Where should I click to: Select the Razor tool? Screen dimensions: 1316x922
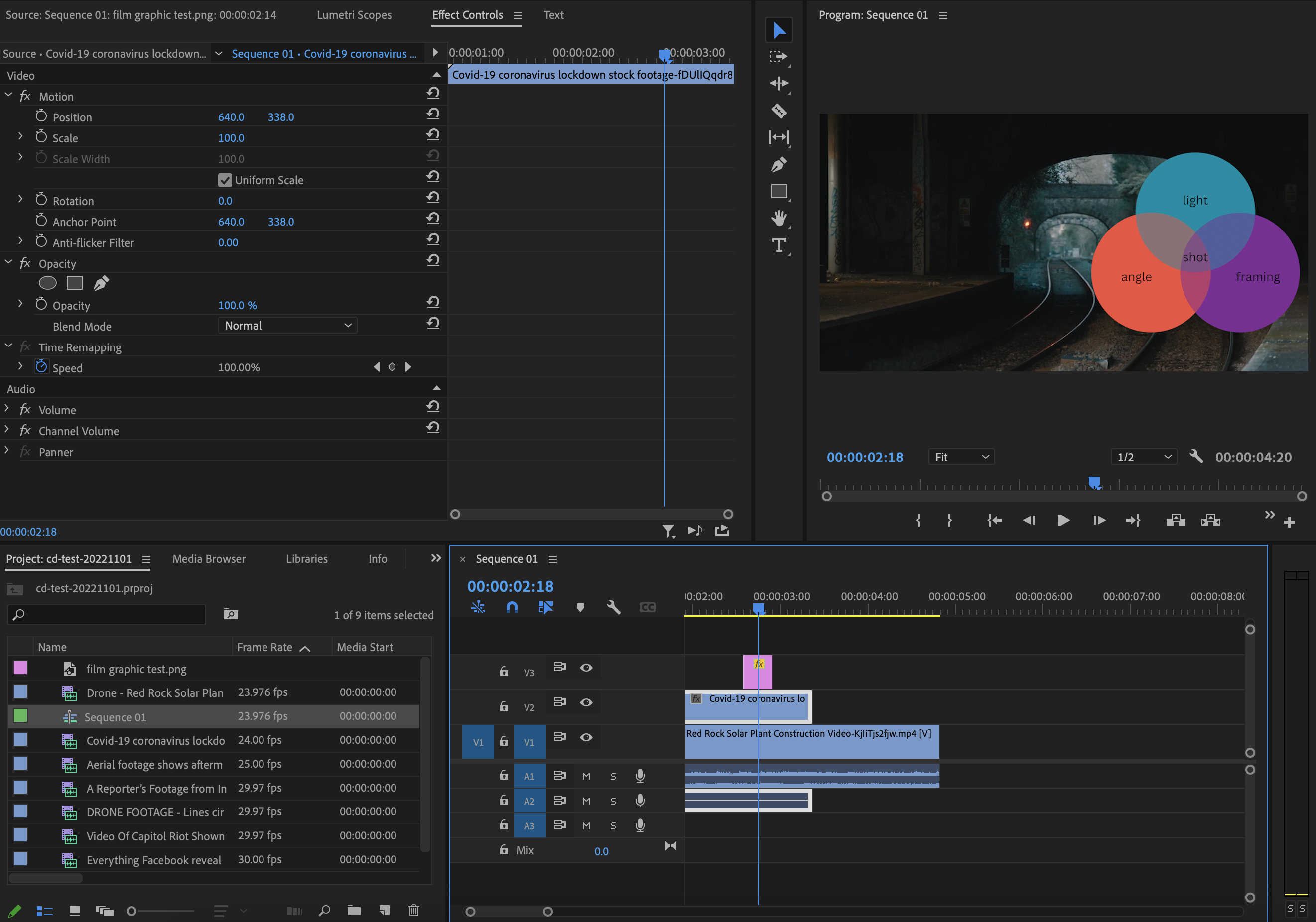coord(779,111)
